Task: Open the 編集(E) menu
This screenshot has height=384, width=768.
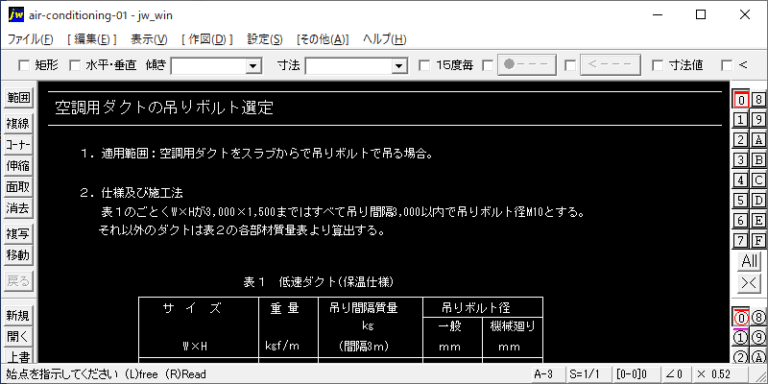Action: pos(92,40)
